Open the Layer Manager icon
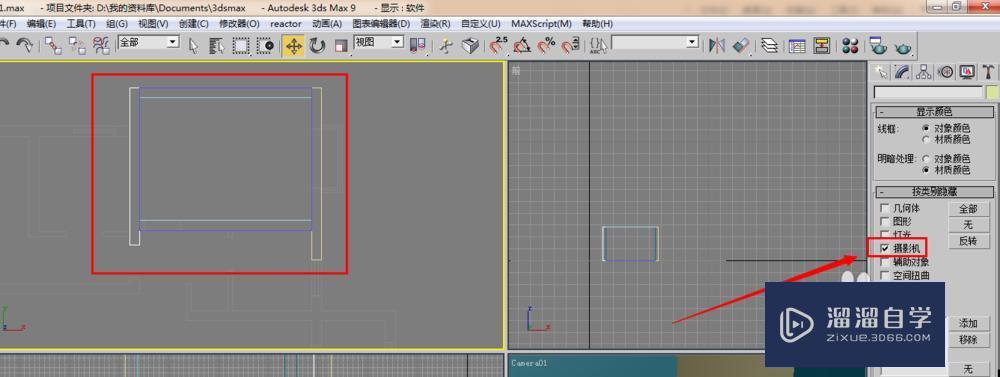This screenshot has width=1000, height=377. pos(770,45)
